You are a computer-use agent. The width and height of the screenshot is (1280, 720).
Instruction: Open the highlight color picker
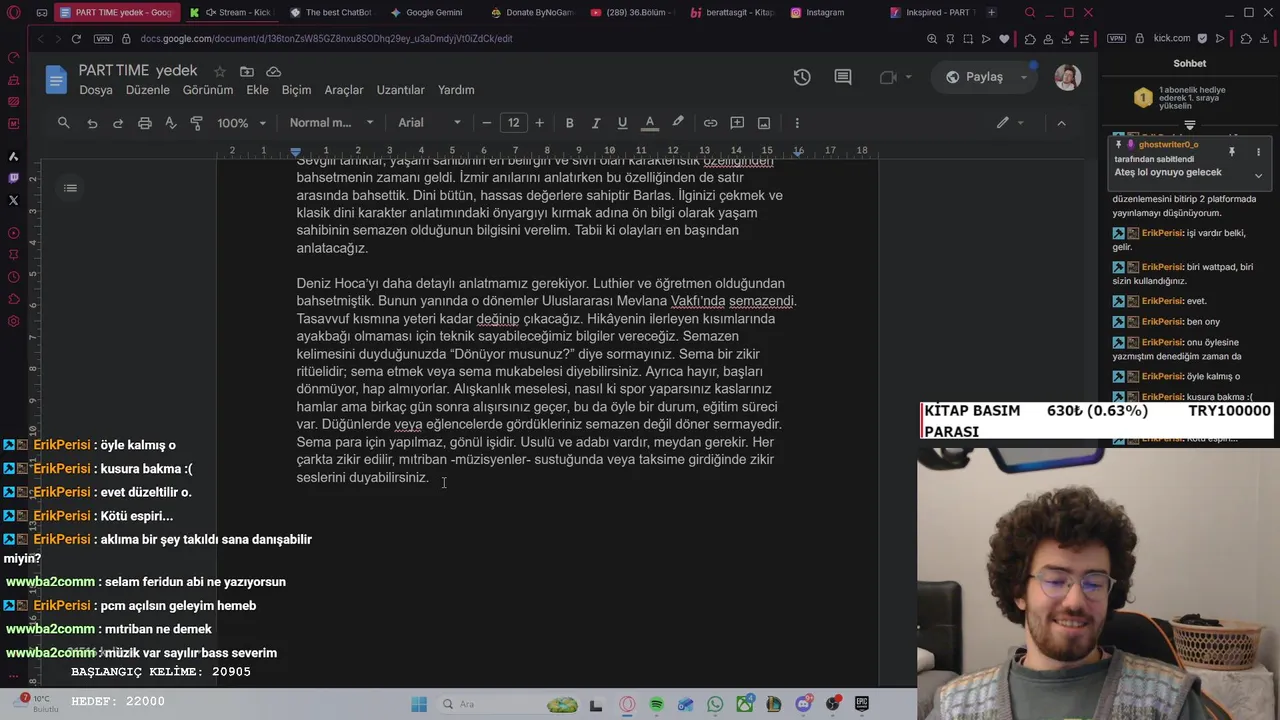(x=678, y=123)
